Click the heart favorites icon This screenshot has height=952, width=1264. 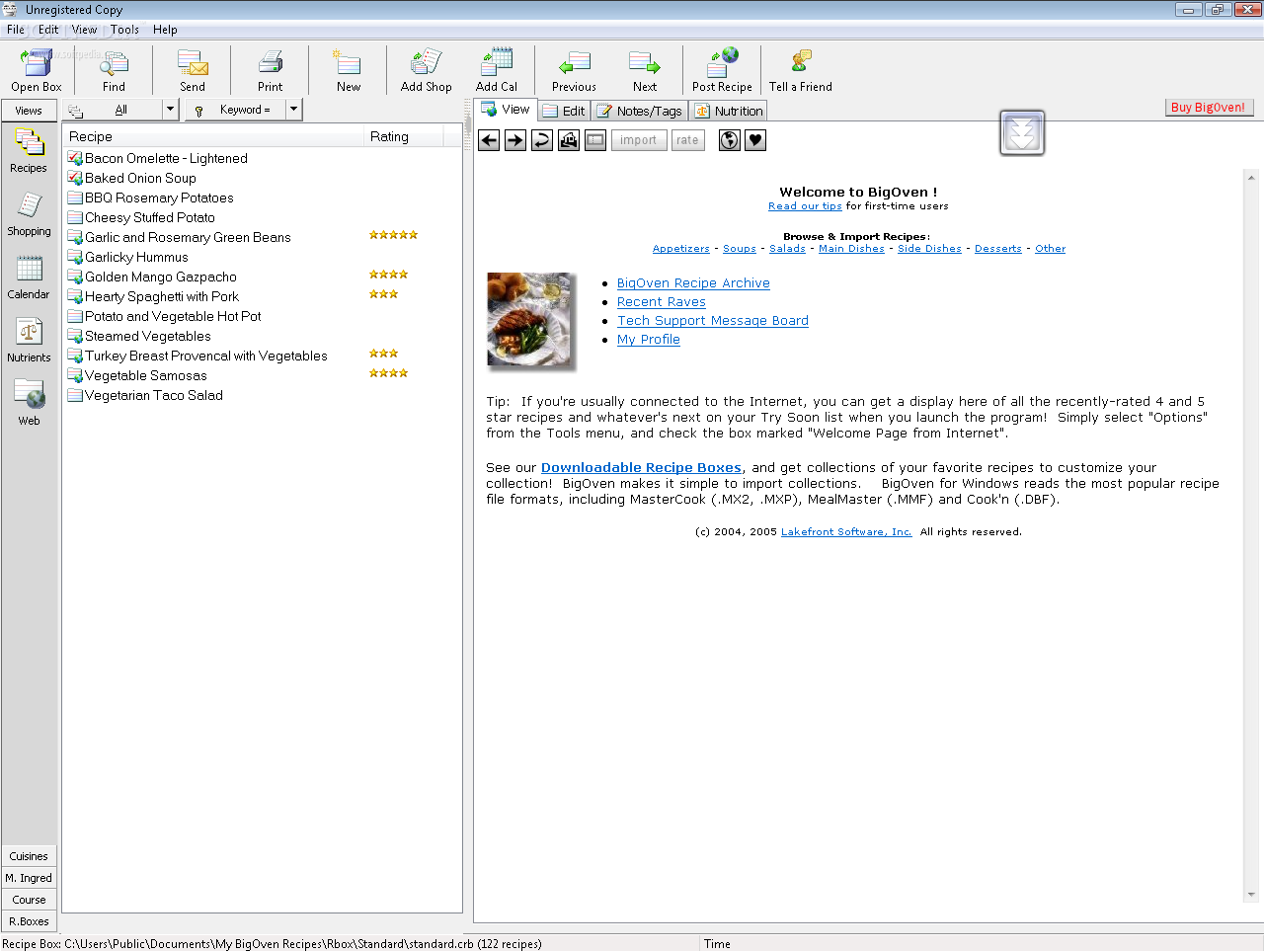[x=755, y=140]
